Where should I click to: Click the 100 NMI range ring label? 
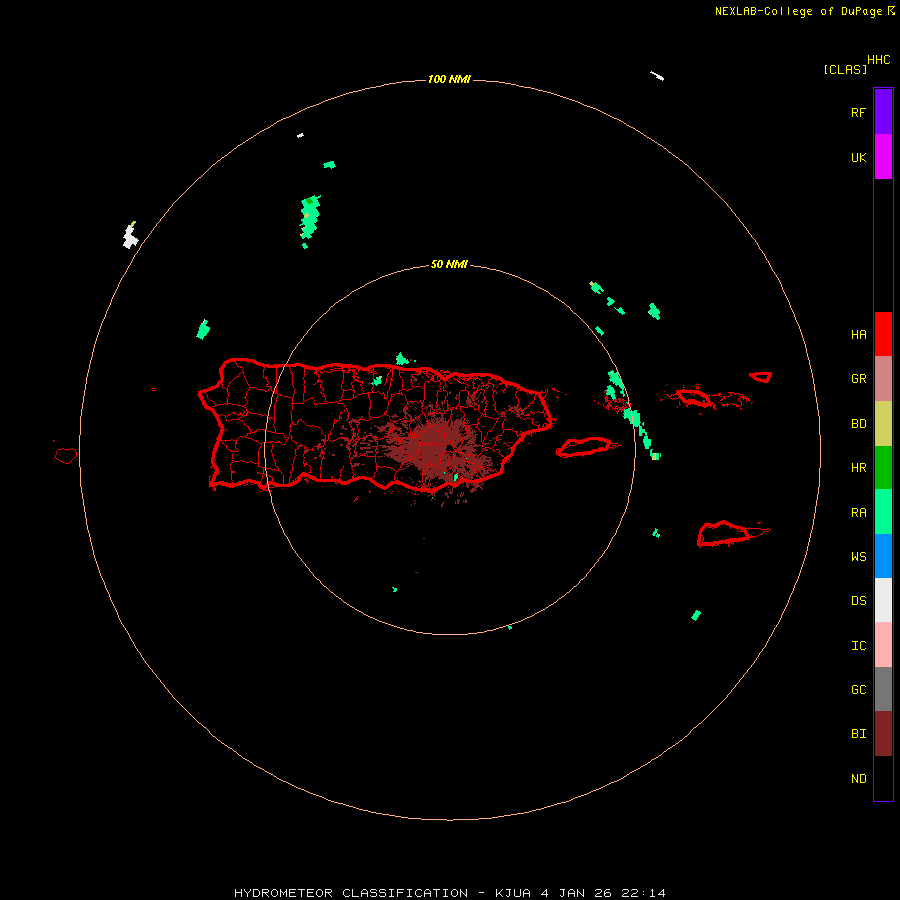click(x=449, y=79)
